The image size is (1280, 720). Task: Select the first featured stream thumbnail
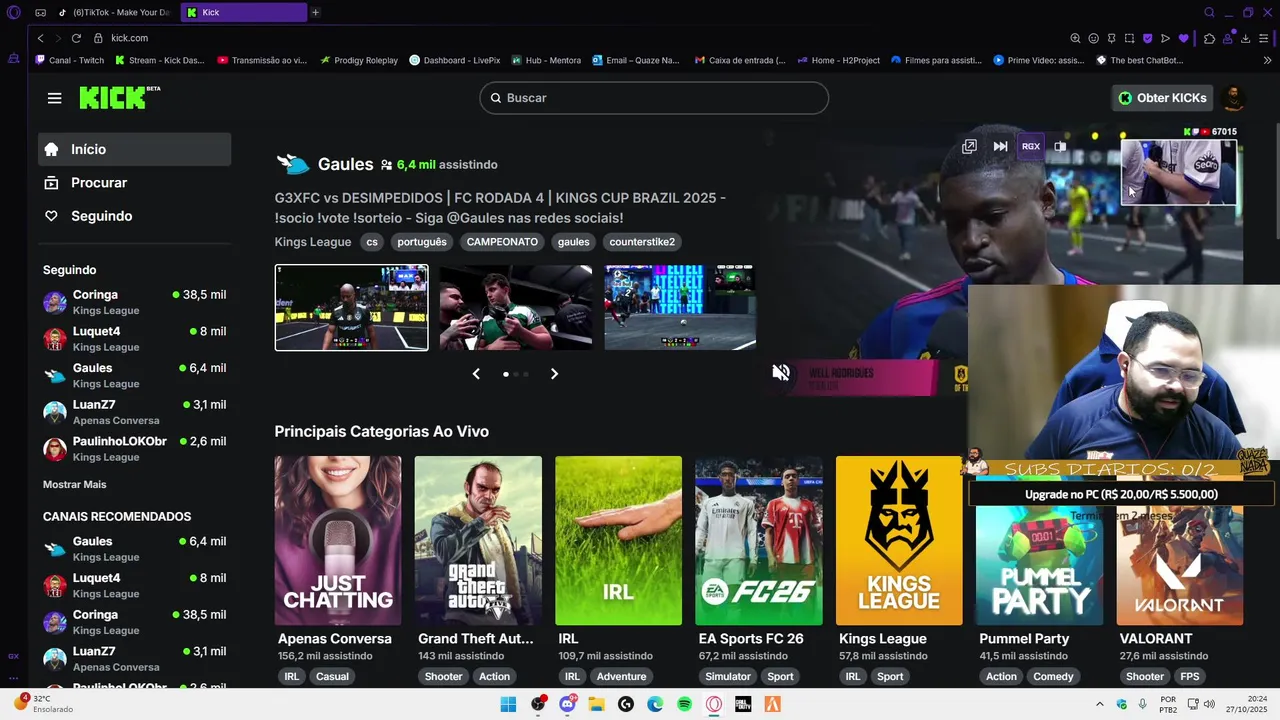(x=351, y=308)
